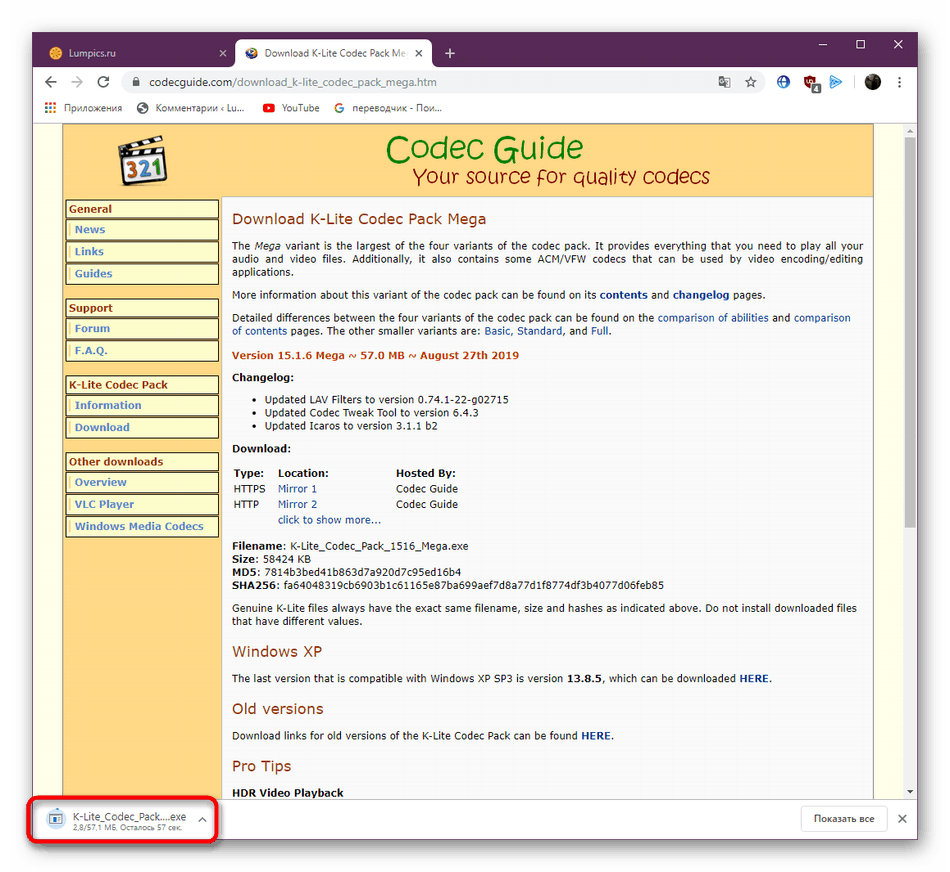
Task: Bookmark this page with the star icon
Action: [751, 82]
